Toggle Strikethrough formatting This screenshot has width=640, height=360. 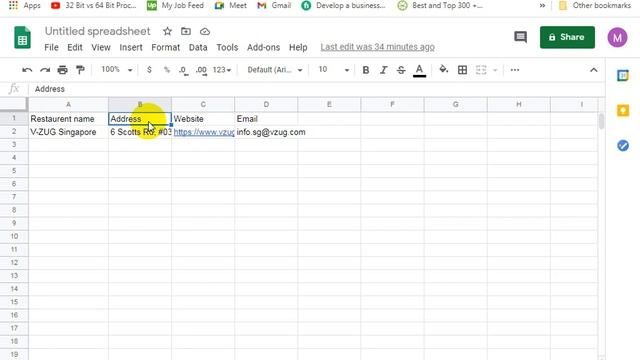(401, 70)
